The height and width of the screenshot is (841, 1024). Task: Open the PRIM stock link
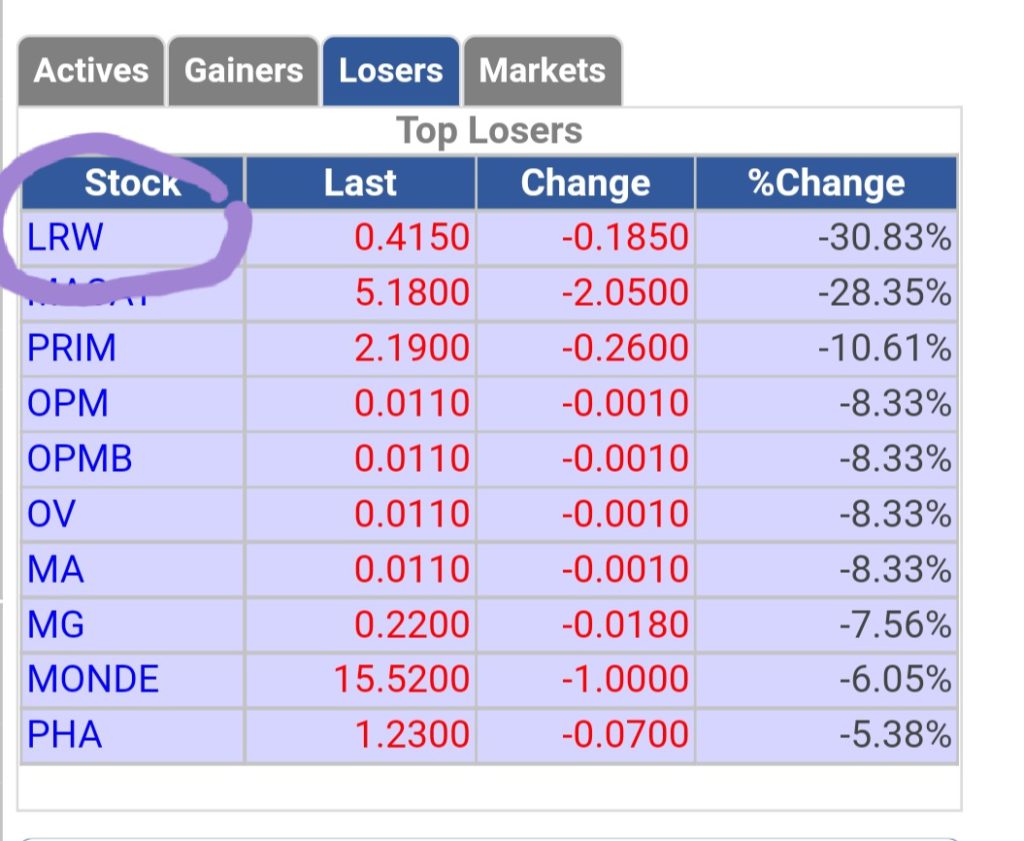tap(71, 347)
